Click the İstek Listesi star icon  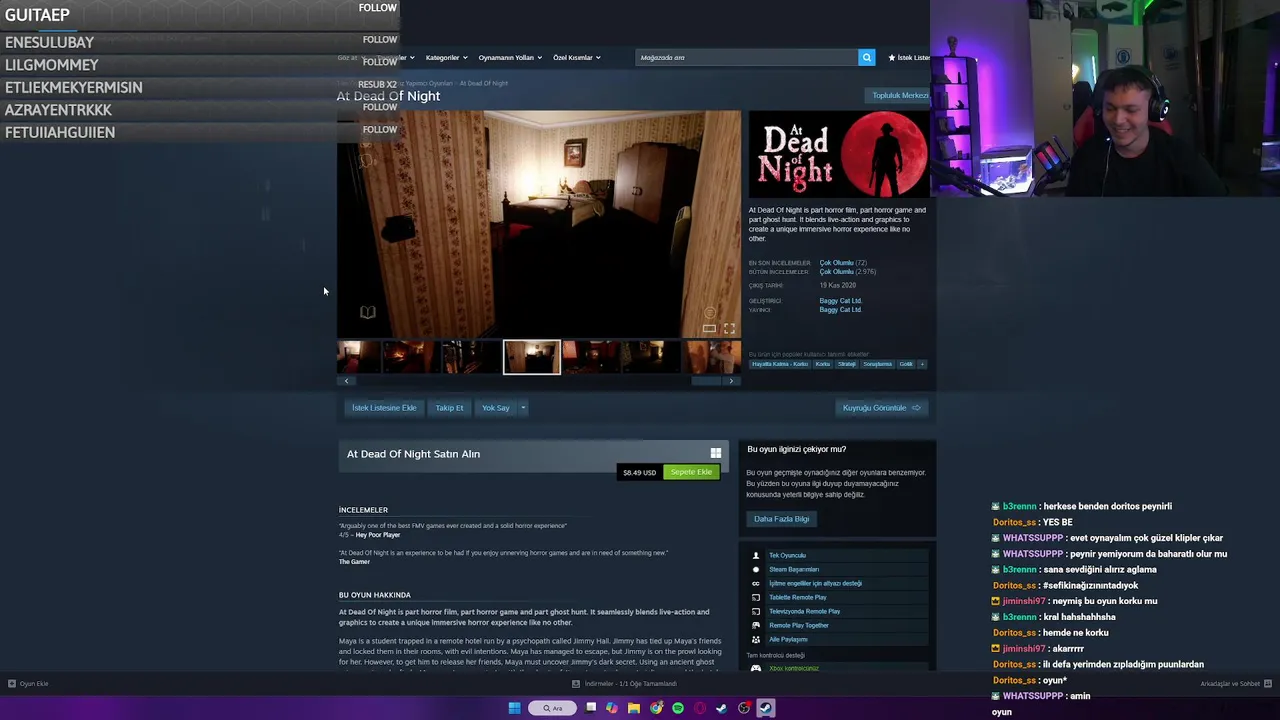pos(891,58)
